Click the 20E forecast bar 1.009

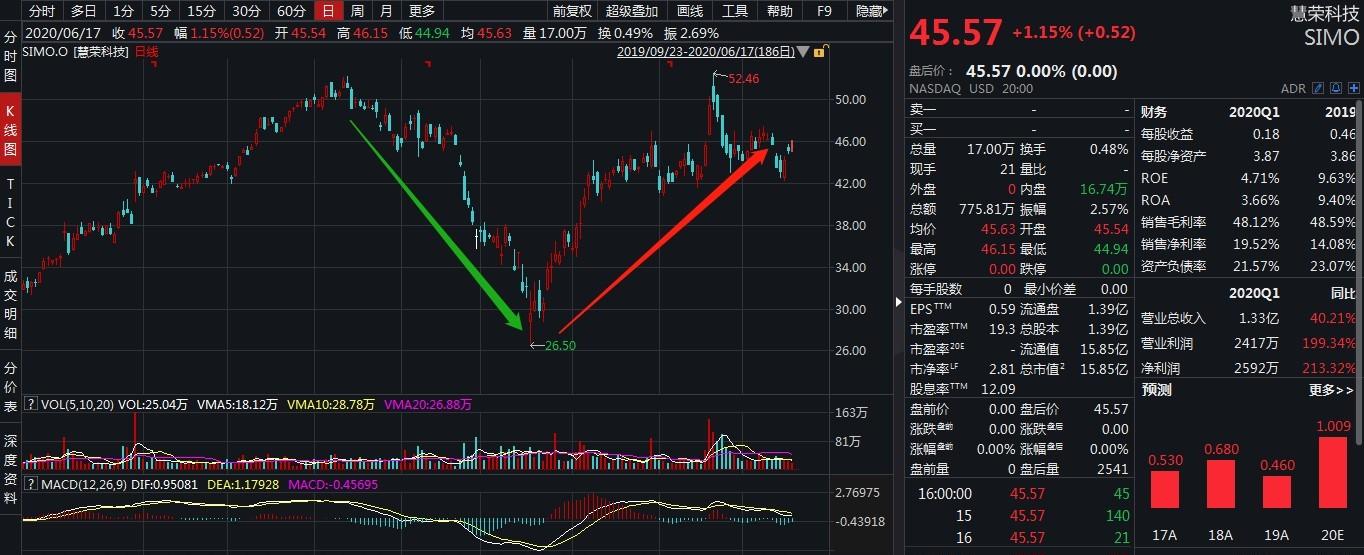1332,471
